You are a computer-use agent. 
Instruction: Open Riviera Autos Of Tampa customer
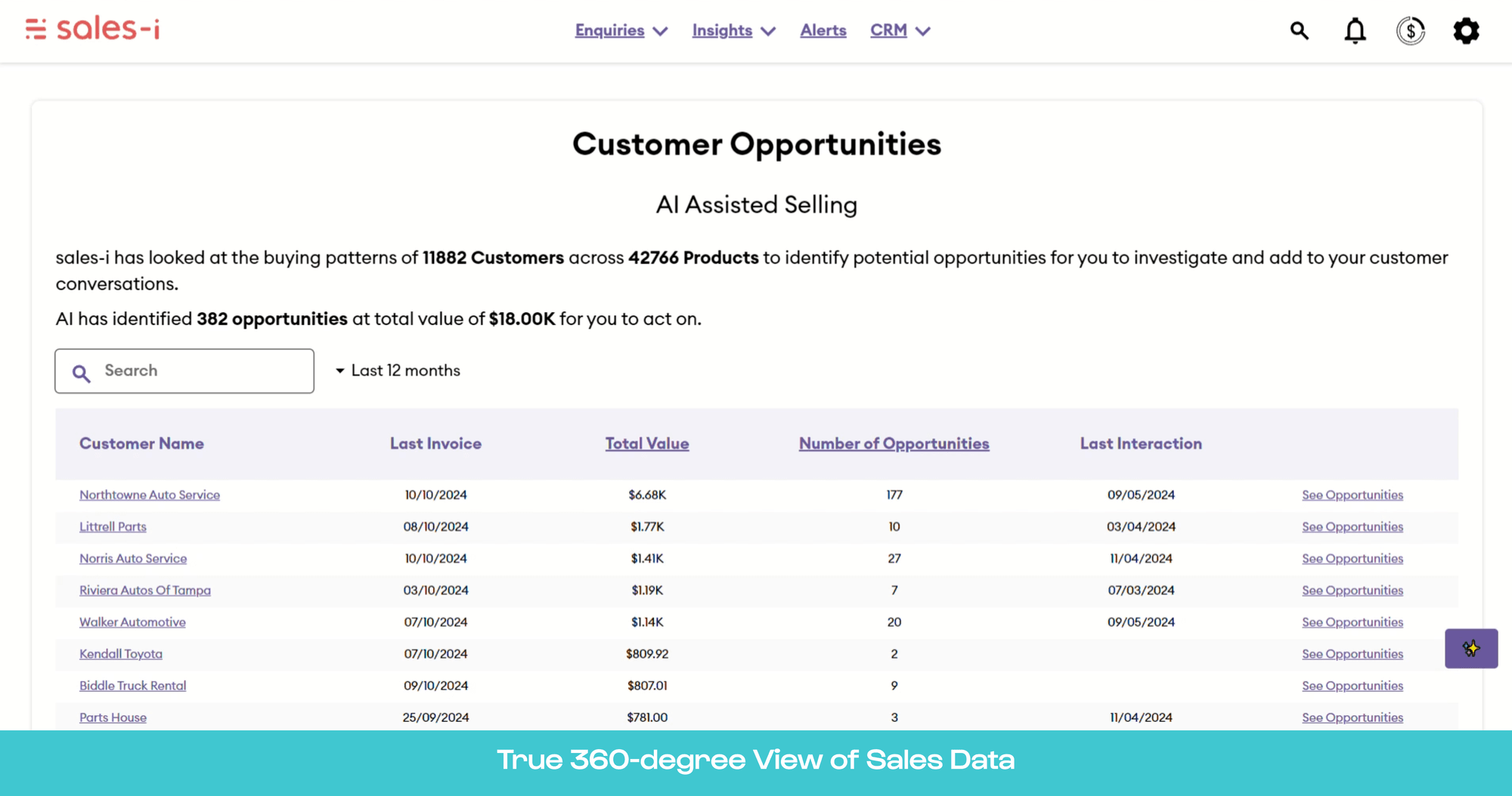(x=145, y=590)
